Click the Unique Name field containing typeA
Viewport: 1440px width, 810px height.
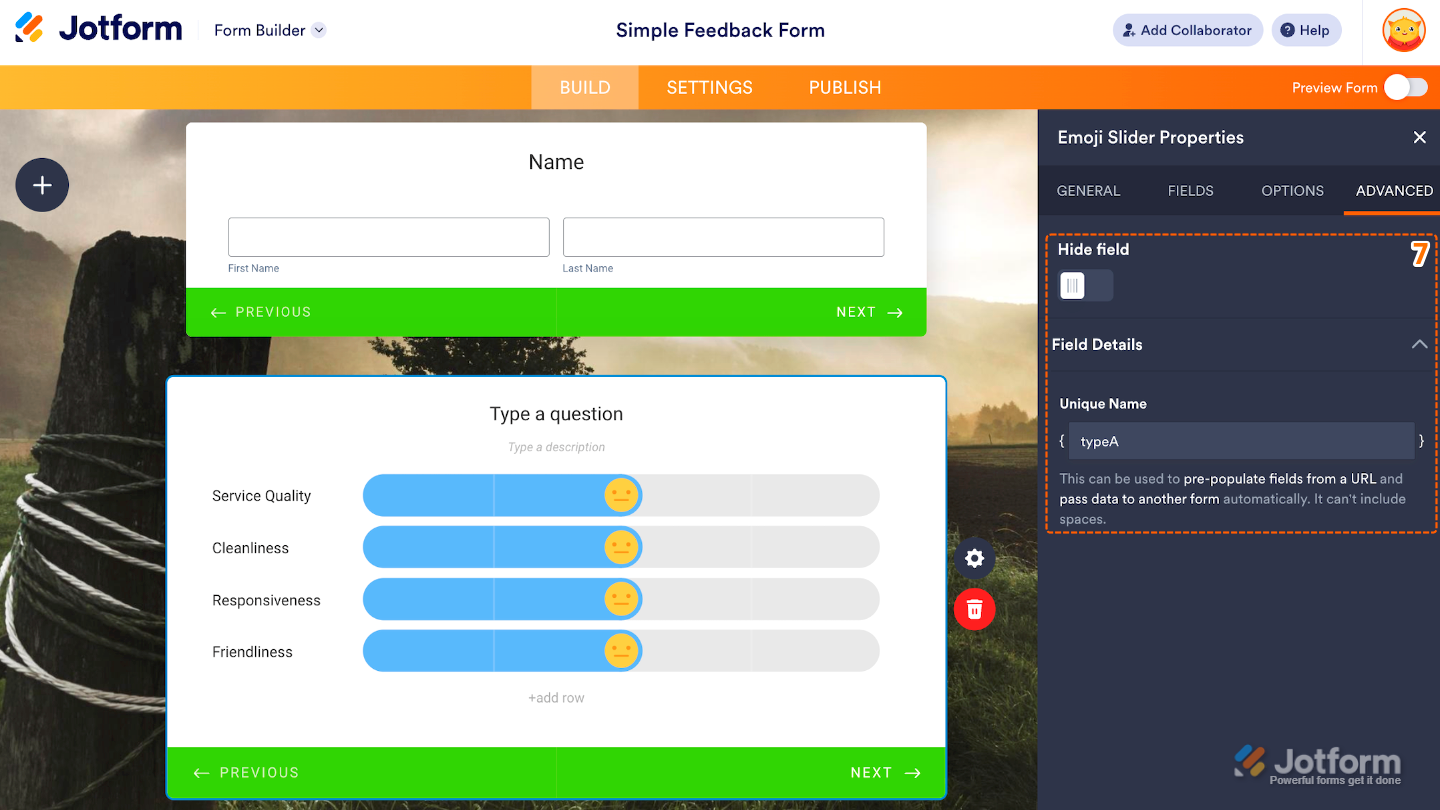tap(1241, 441)
